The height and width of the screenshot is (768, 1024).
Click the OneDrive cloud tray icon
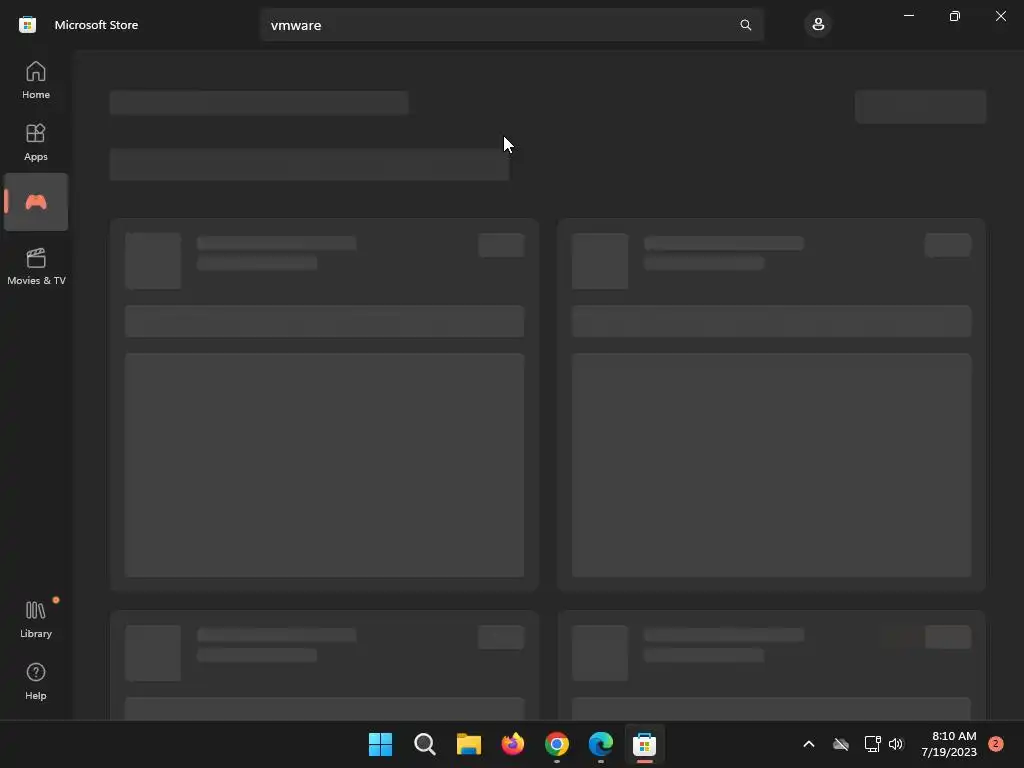(x=840, y=744)
